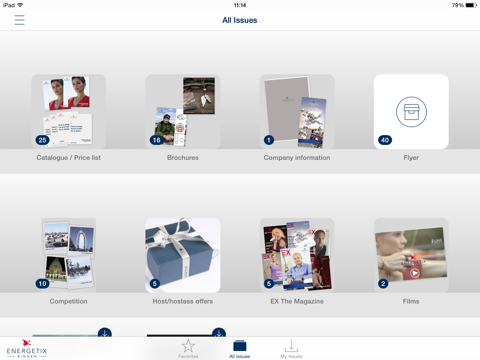This screenshot has width=480, height=360.
Task: Tap the 16 count badge on Brochures
Action: click(157, 140)
